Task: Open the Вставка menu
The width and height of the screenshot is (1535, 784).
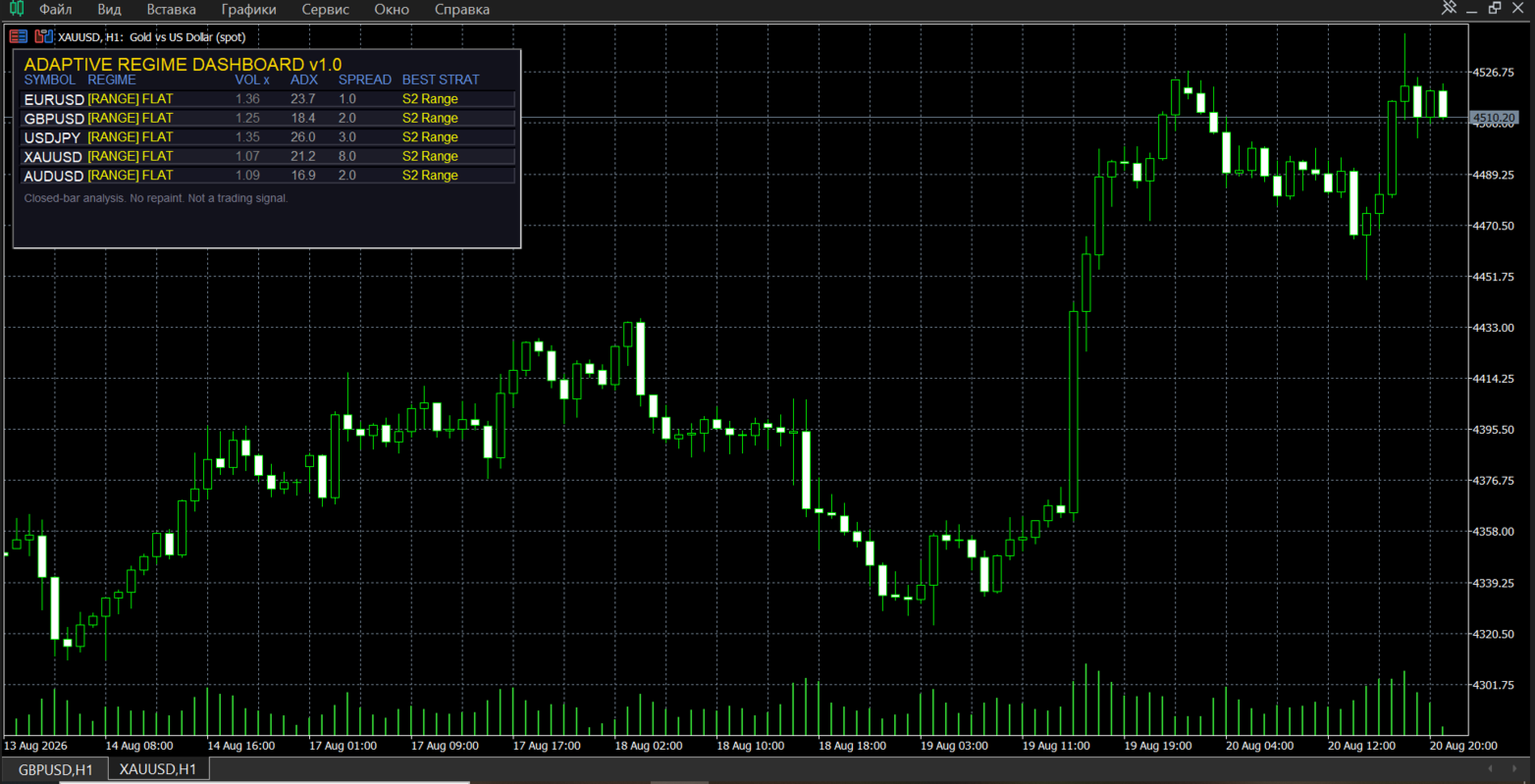Action: coord(172,9)
